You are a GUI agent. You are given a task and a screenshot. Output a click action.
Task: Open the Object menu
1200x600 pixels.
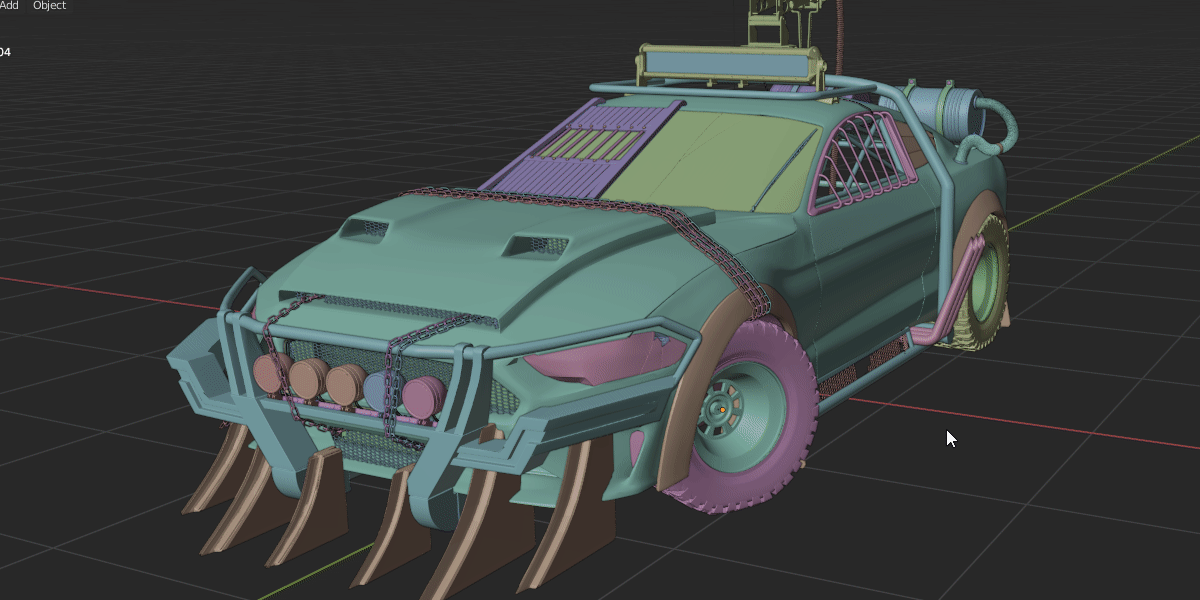pos(49,6)
